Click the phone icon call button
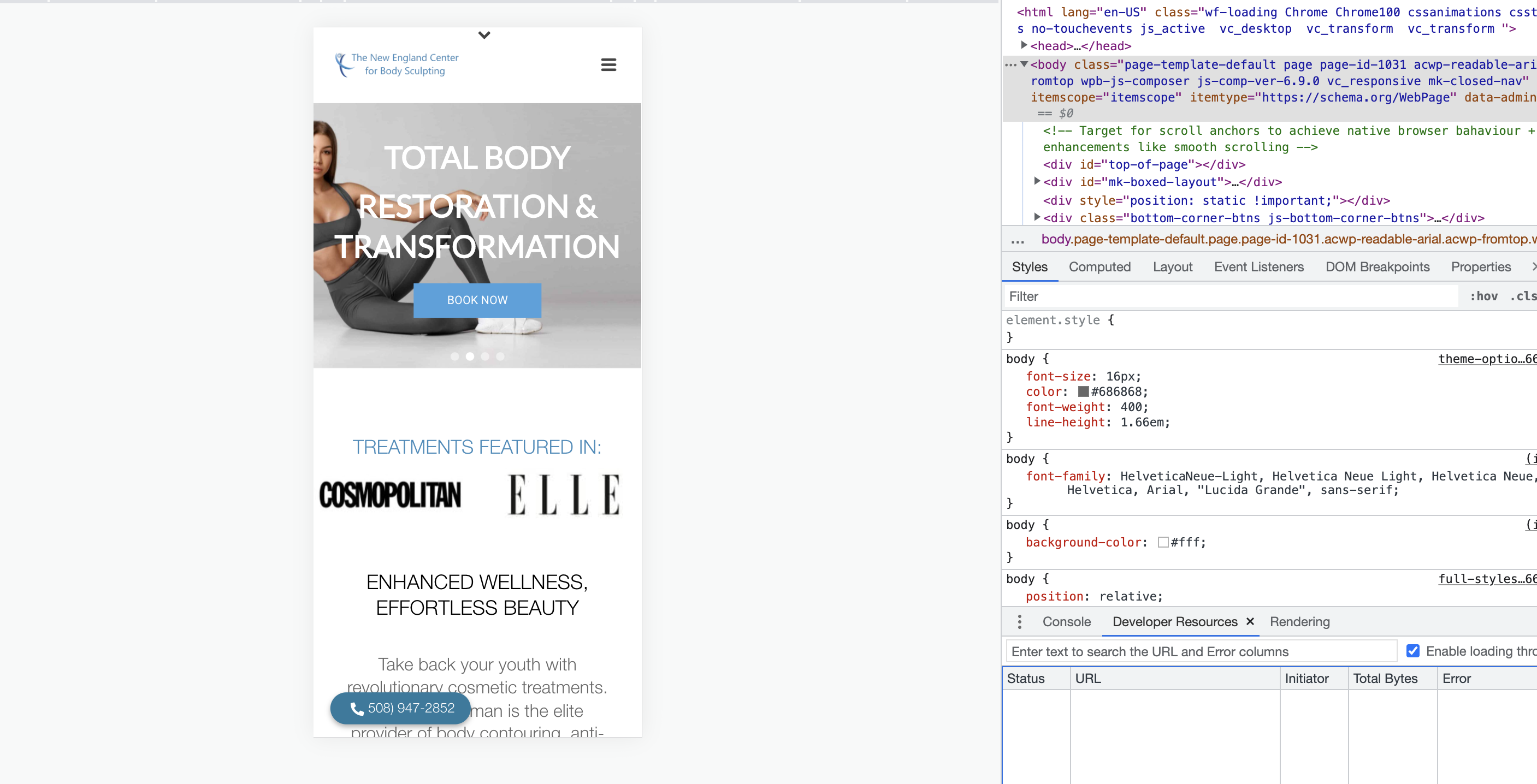The height and width of the screenshot is (784, 1537). pos(400,708)
